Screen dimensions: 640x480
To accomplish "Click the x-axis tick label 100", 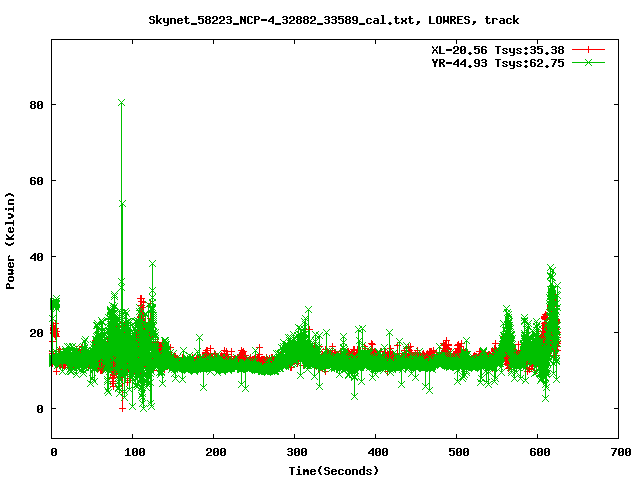I will click(135, 452).
